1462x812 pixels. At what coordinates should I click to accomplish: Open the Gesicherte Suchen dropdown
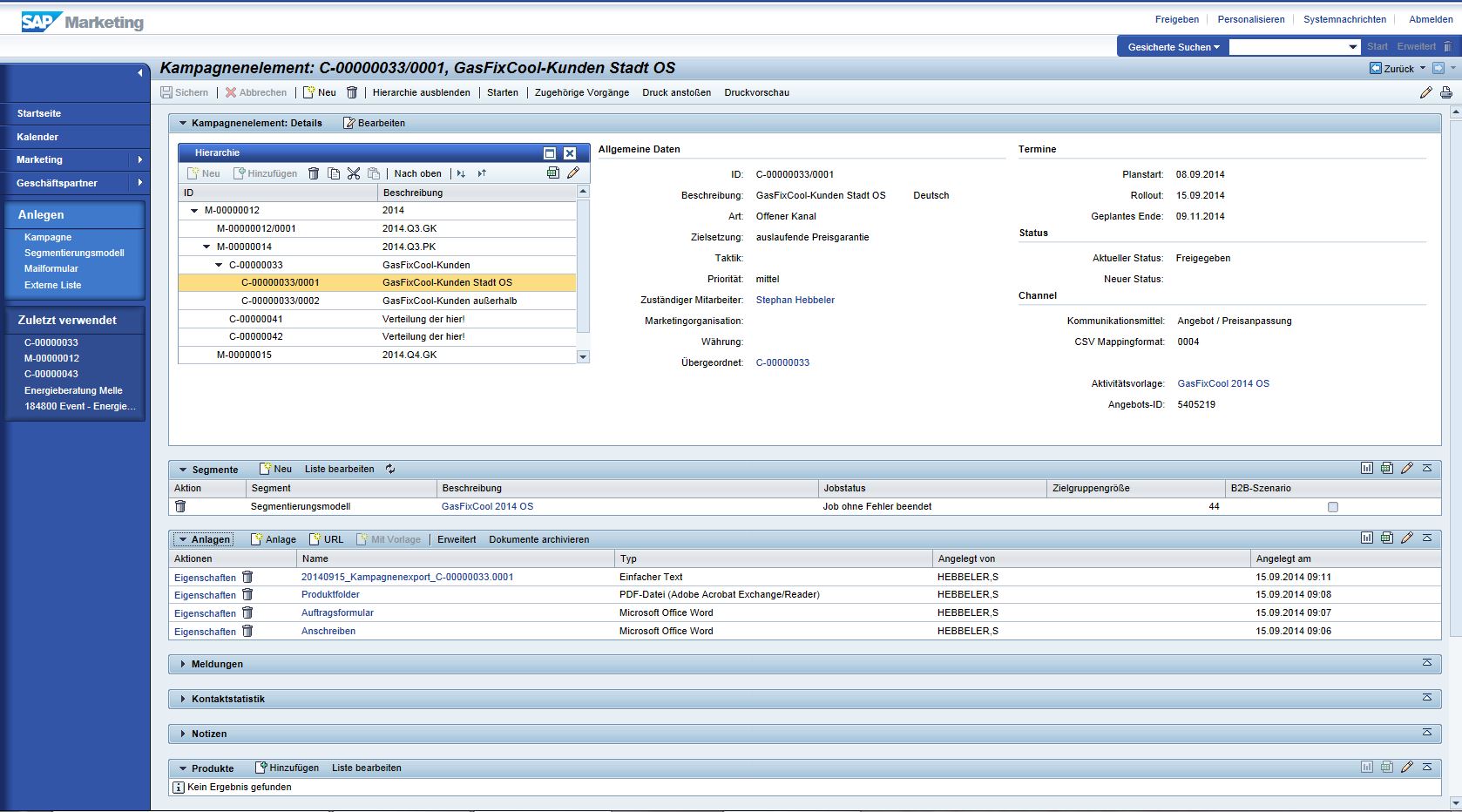click(1173, 47)
